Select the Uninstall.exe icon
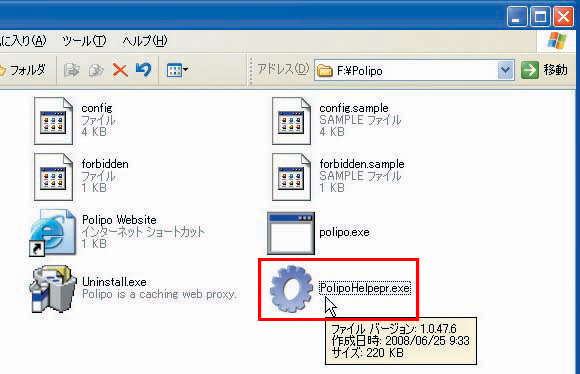580x374 pixels. coord(53,289)
